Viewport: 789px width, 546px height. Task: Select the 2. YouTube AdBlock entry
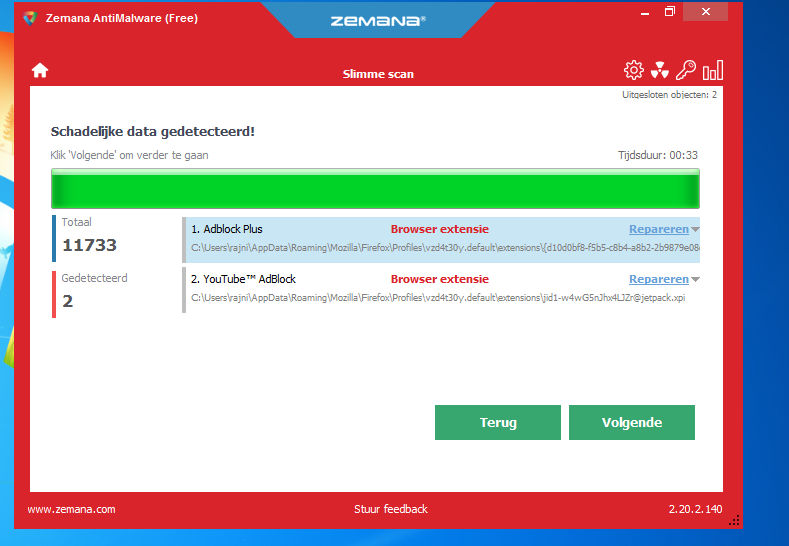pyautogui.click(x=441, y=290)
